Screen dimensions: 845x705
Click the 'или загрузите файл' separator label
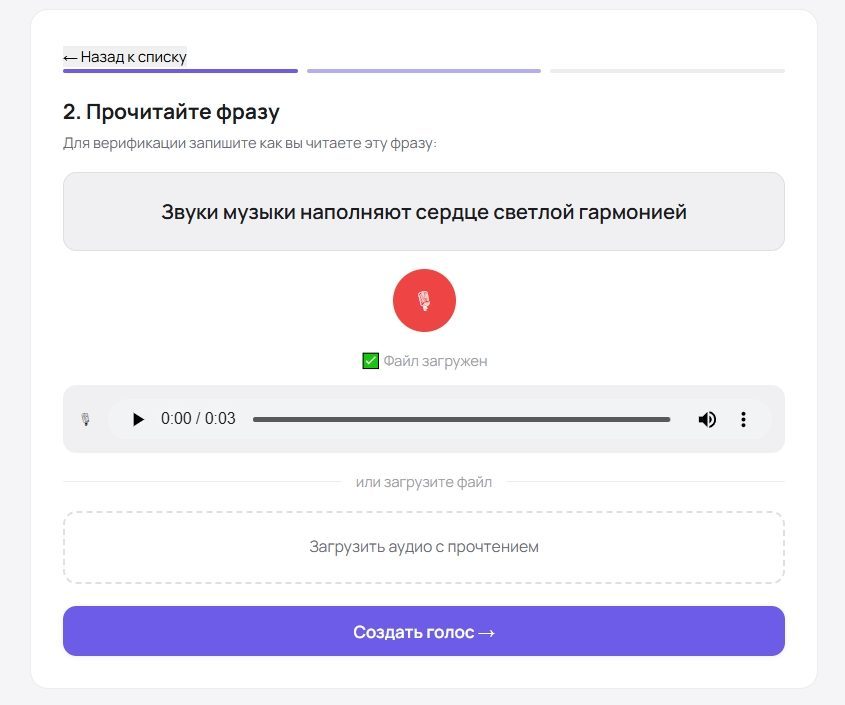point(424,482)
